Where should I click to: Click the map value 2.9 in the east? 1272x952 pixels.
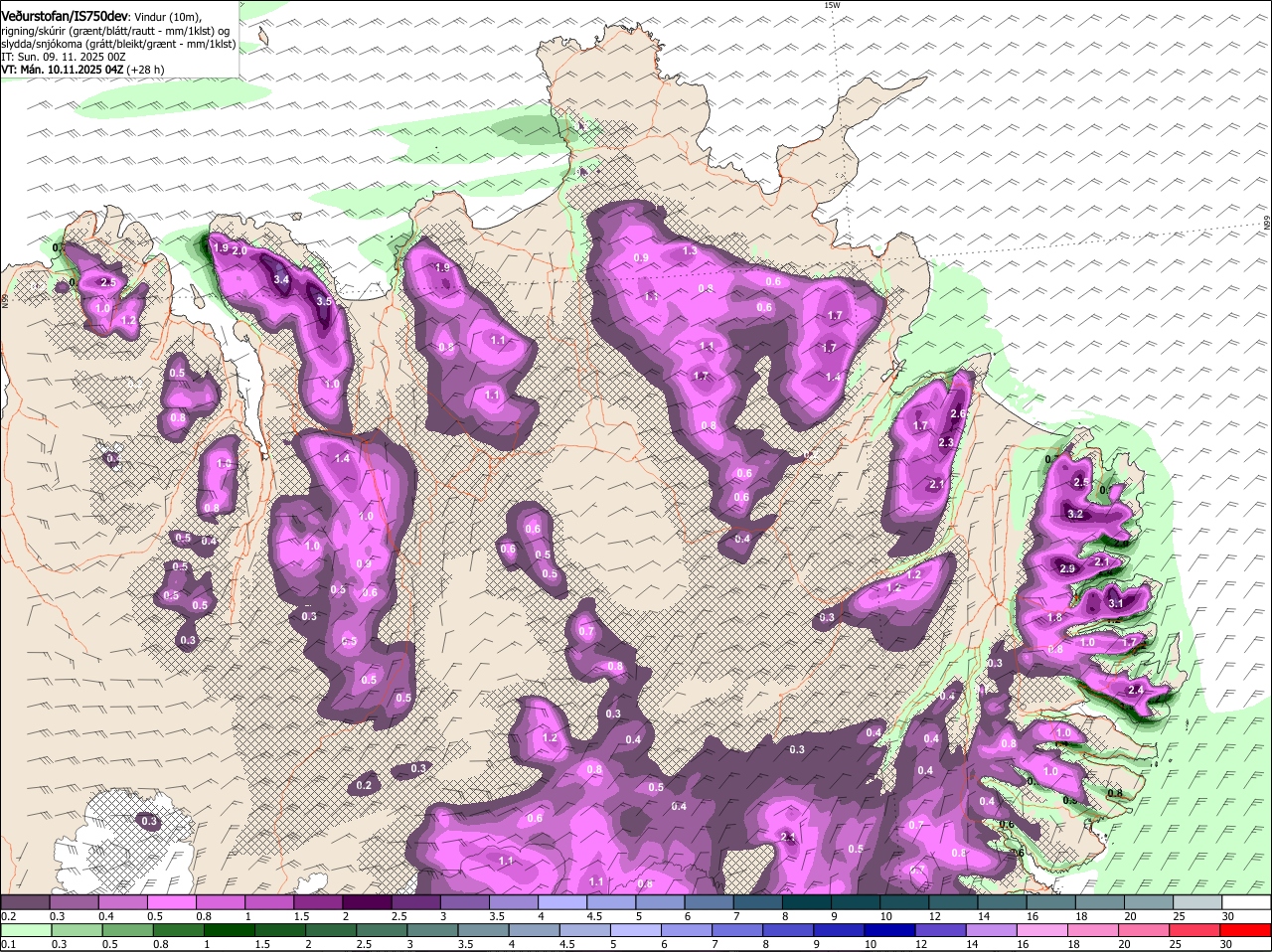[x=1067, y=569]
